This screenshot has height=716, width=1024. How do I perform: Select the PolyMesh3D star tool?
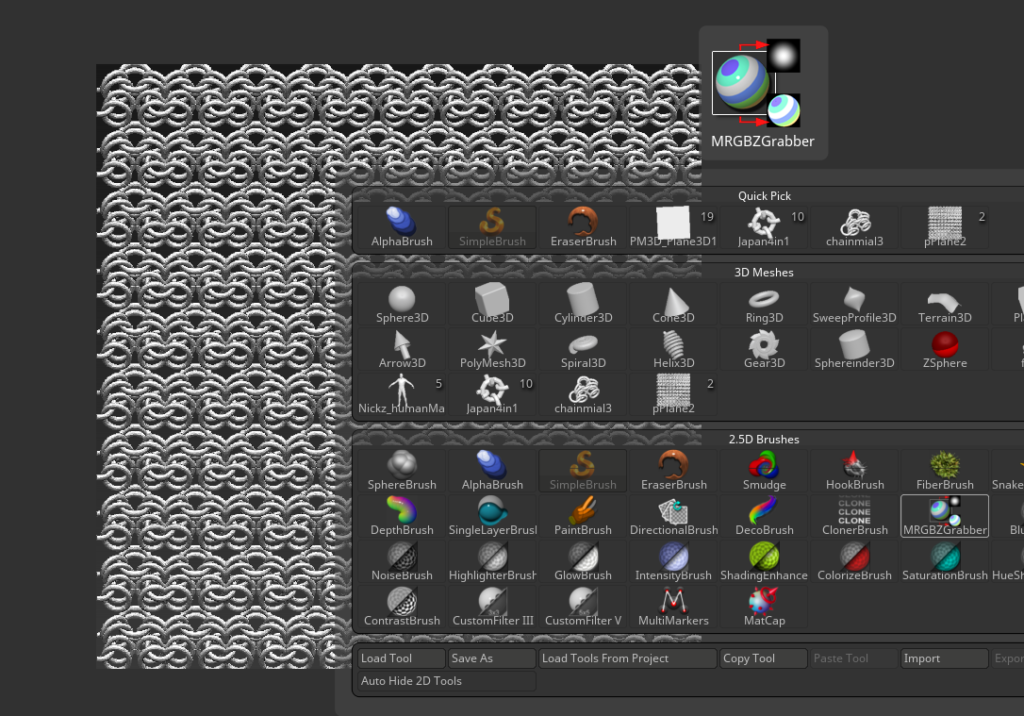[x=492, y=350]
